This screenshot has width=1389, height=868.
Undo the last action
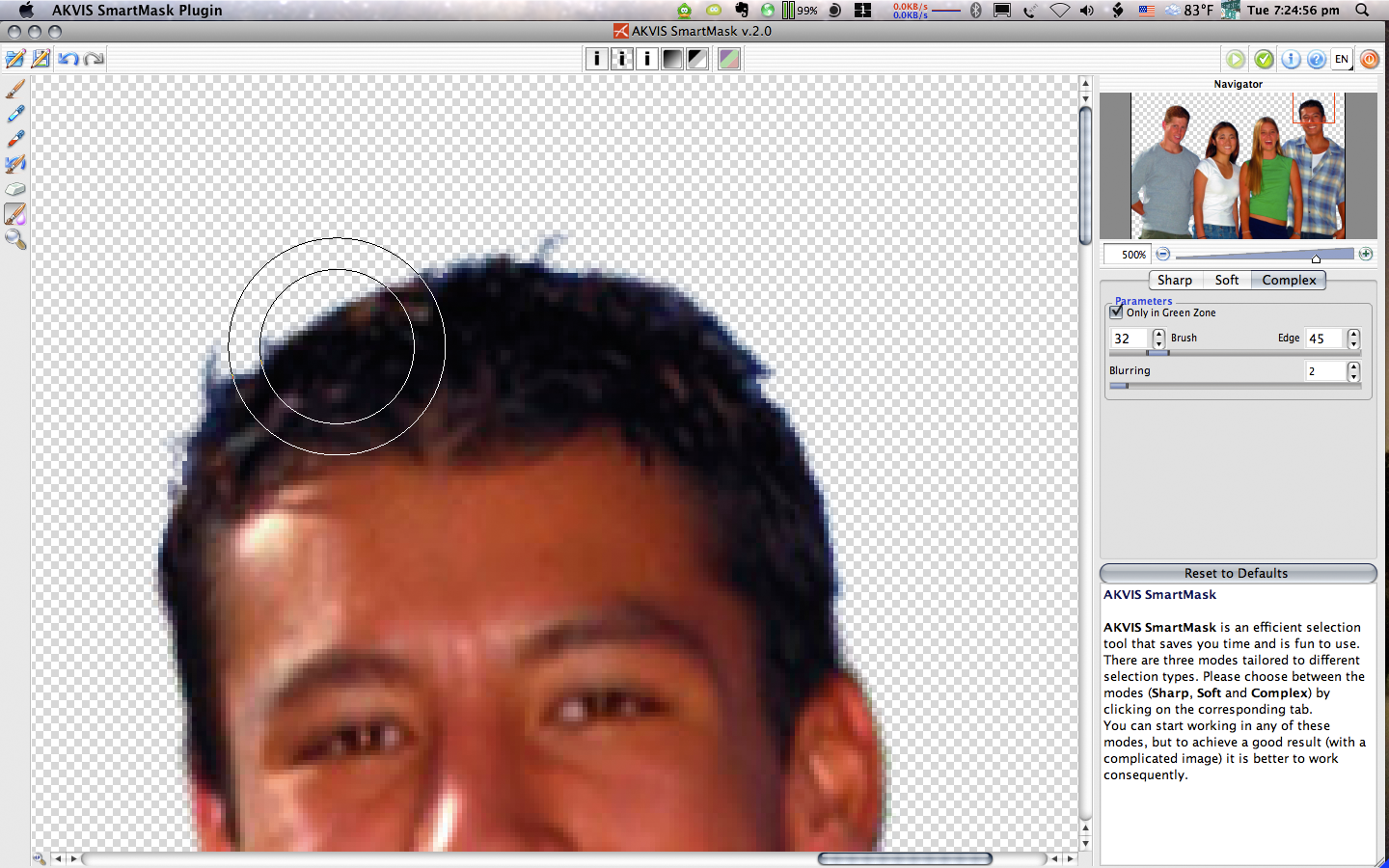(68, 59)
